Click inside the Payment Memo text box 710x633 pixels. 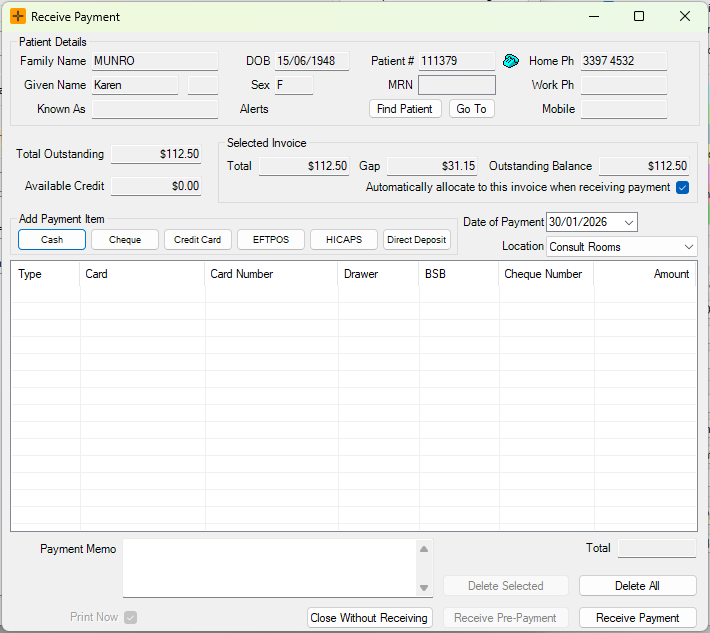[270, 568]
